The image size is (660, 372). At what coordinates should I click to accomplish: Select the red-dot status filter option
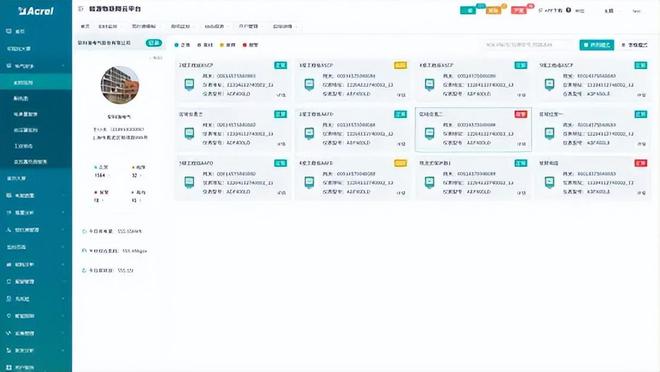coord(250,45)
